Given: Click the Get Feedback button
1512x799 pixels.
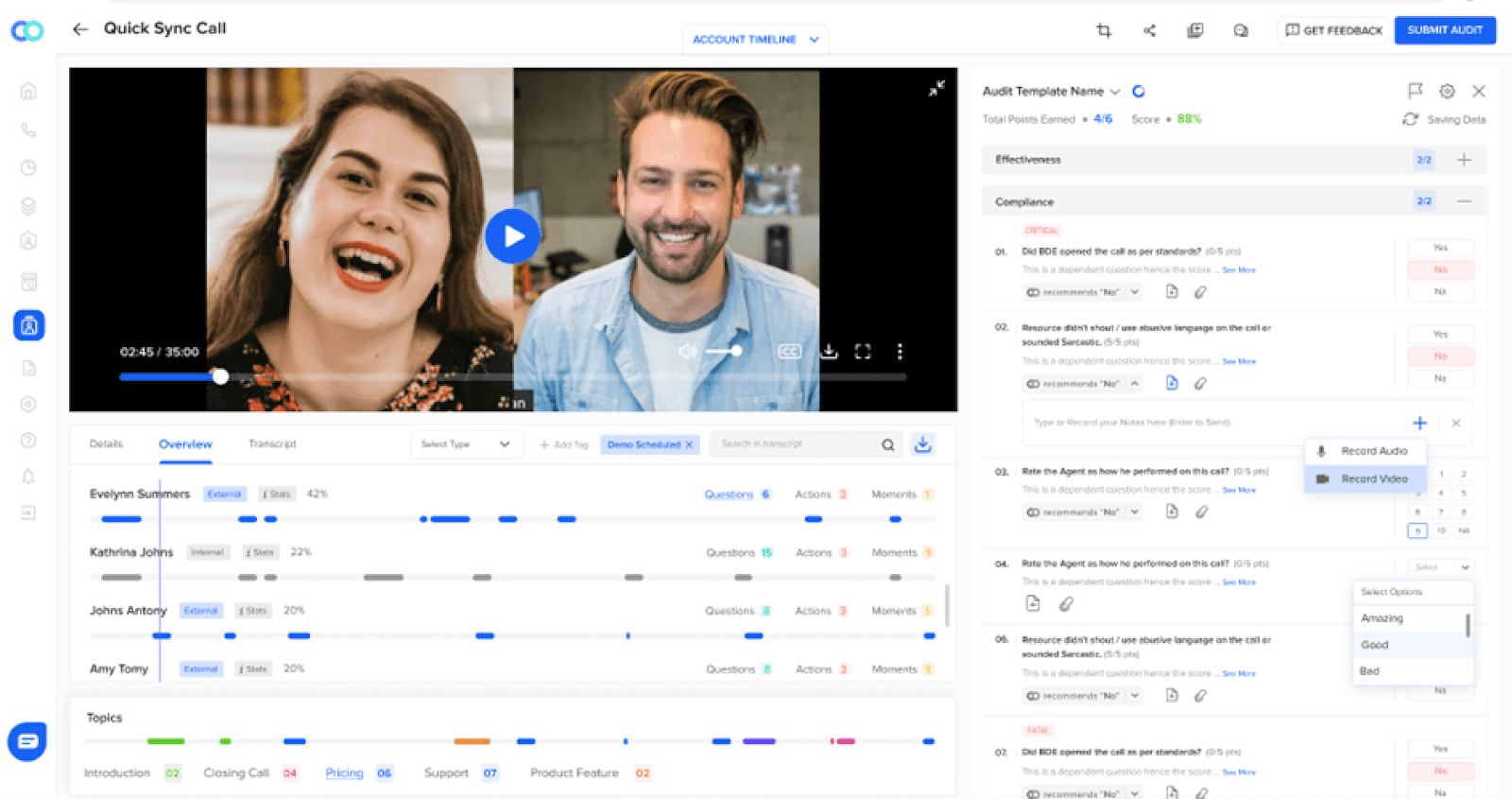Looking at the screenshot, I should 1334,30.
